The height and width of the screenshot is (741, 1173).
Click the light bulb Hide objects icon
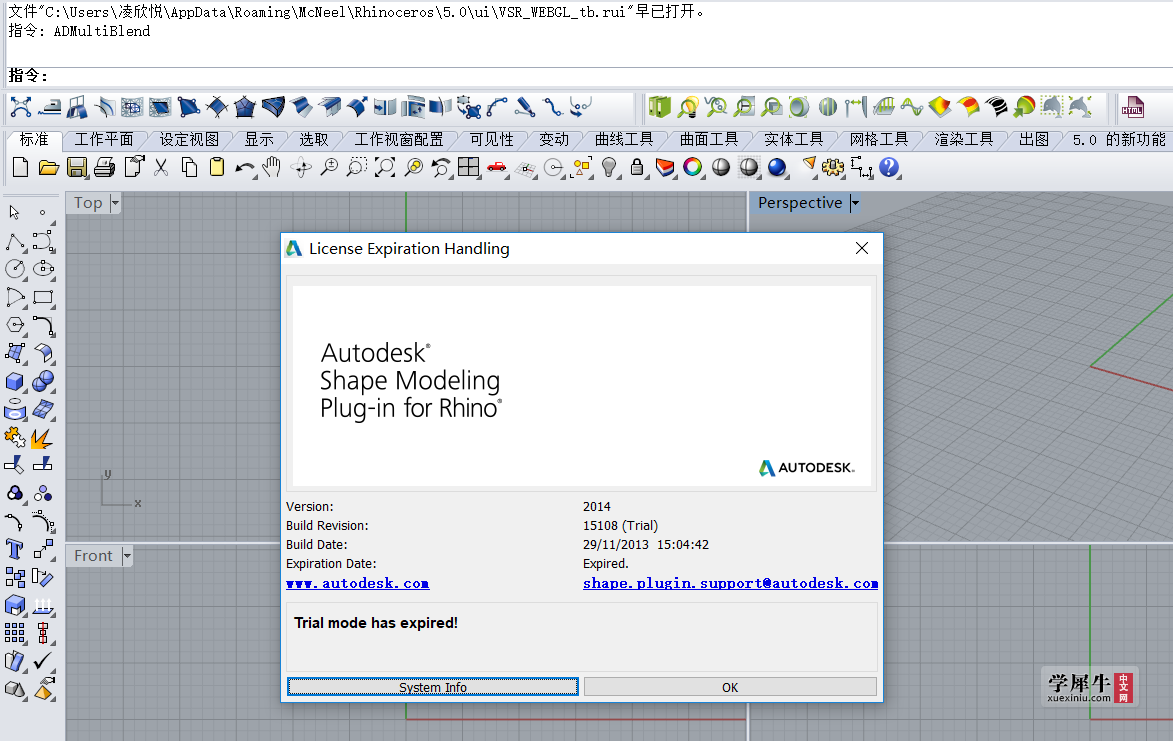pos(610,167)
